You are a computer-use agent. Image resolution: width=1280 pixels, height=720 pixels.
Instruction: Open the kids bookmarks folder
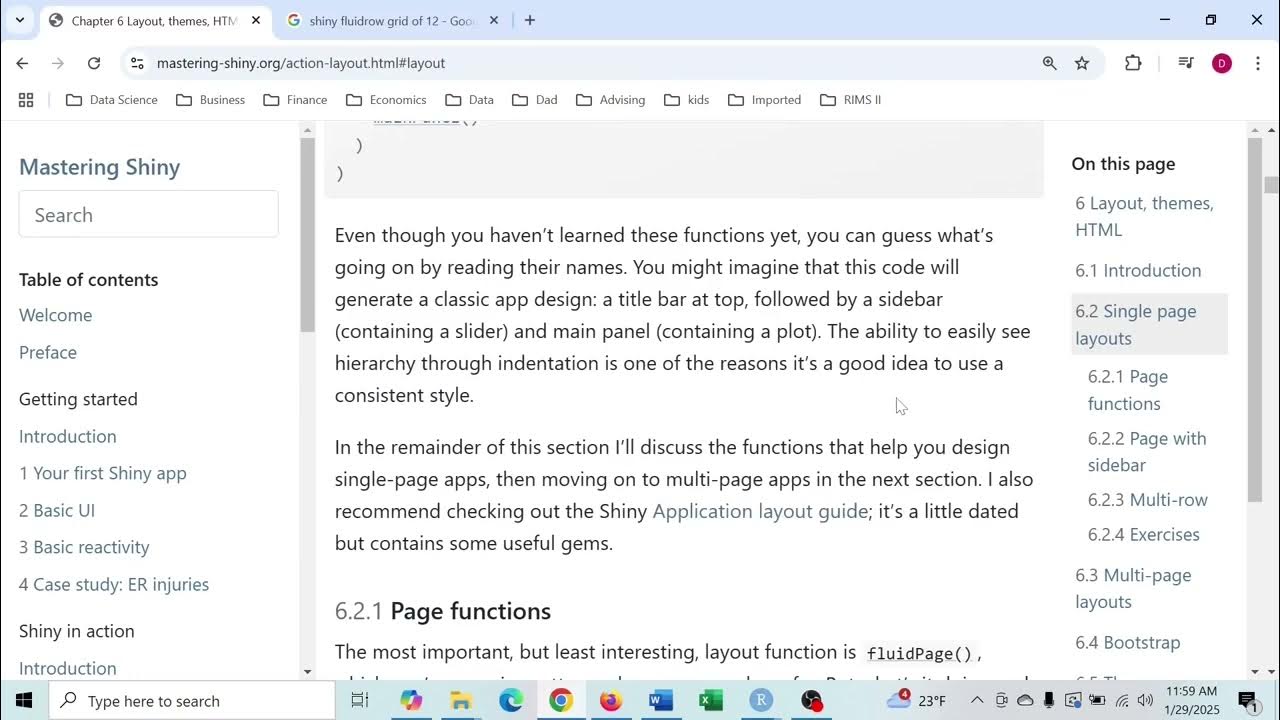point(686,100)
